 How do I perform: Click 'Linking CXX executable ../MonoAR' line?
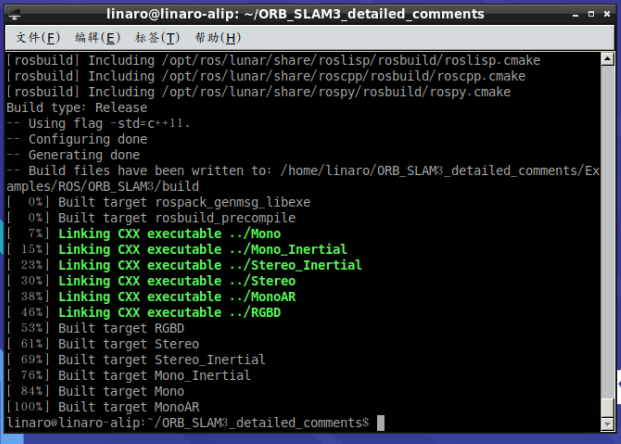click(x=151, y=297)
